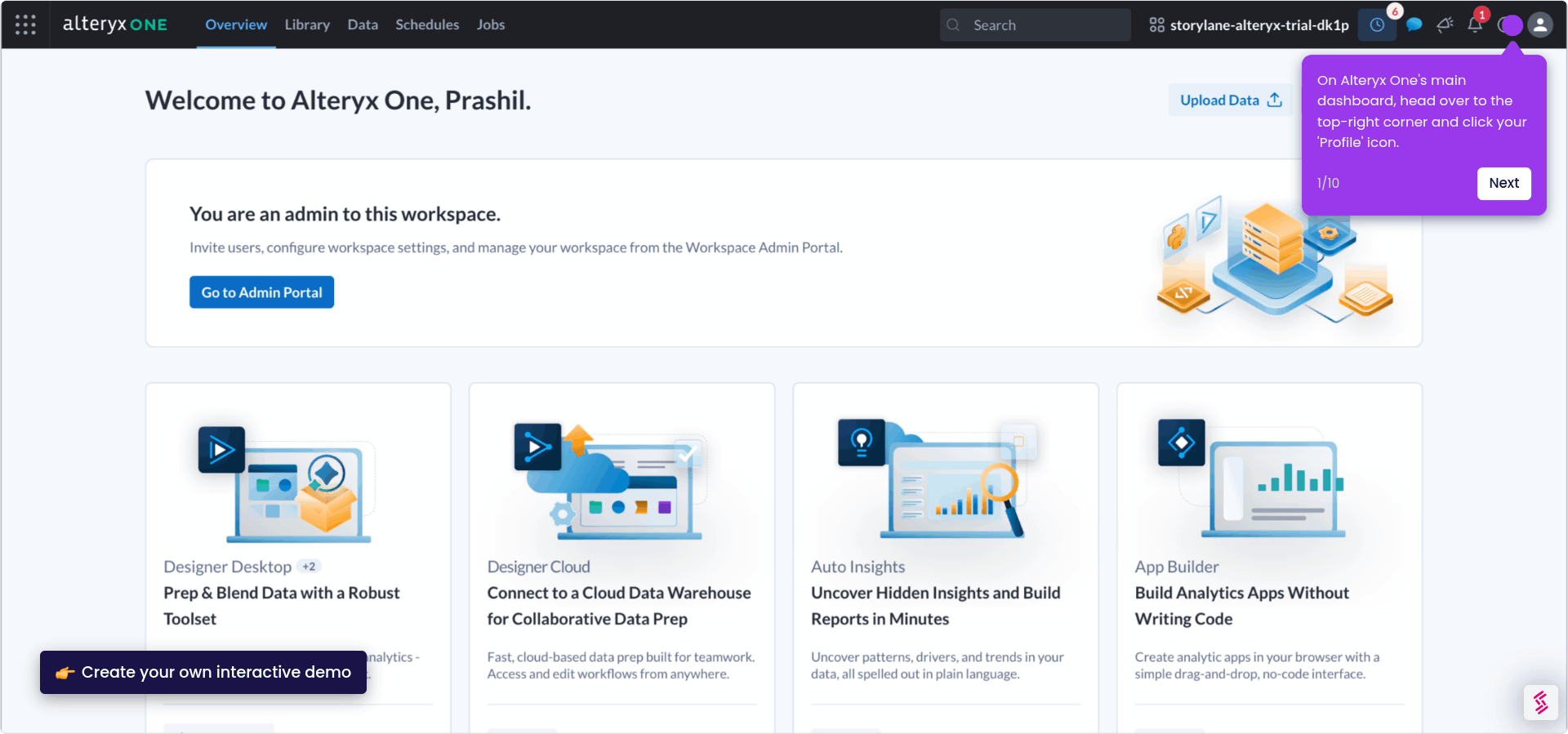This screenshot has height=734, width=1568.
Task: Click the Auto Insights label
Action: point(858,567)
